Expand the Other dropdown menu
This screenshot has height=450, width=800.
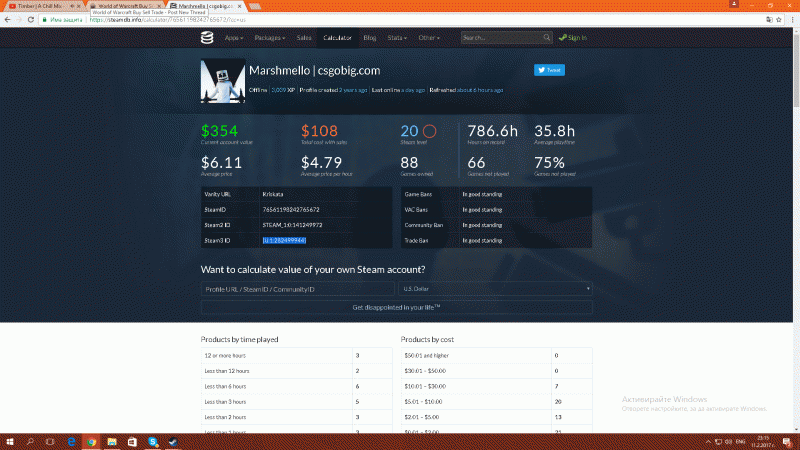429,38
